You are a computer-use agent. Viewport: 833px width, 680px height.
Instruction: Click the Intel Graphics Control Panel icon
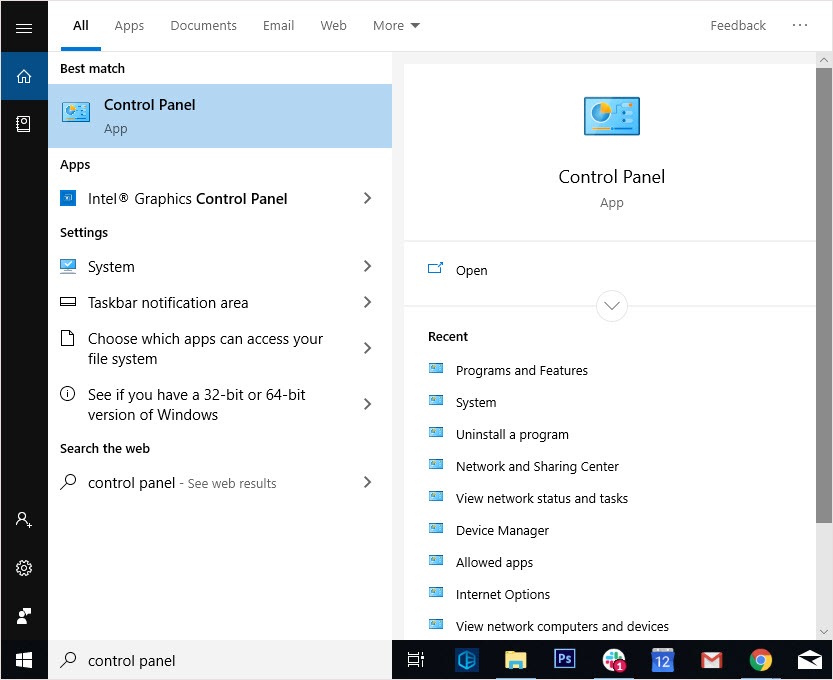(x=68, y=198)
